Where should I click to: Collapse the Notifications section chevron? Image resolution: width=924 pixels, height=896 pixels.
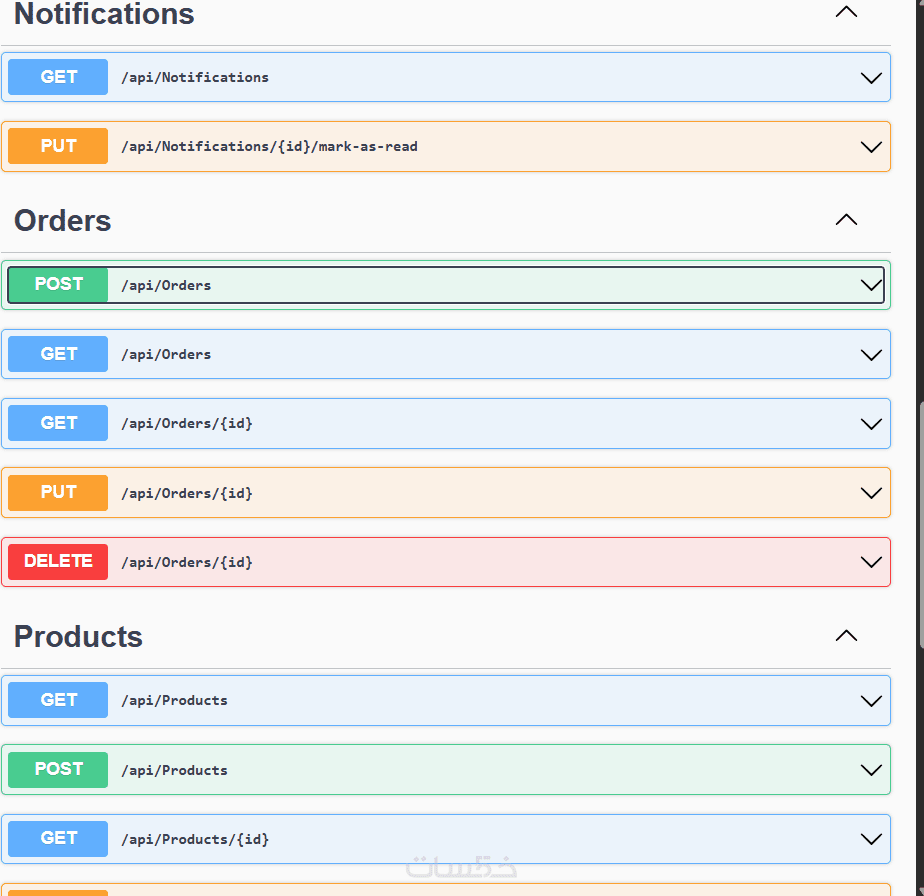click(846, 13)
